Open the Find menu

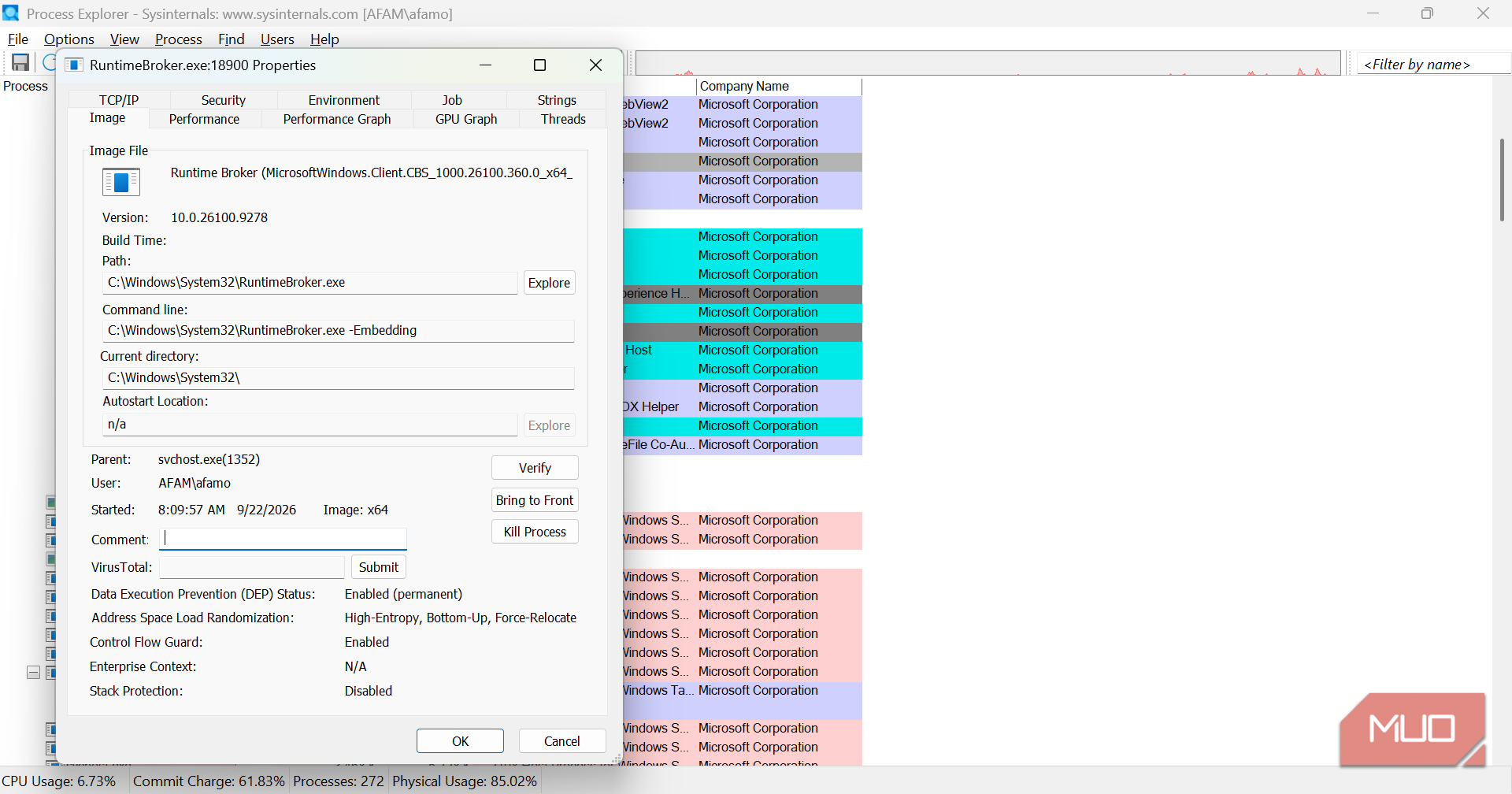coord(232,39)
